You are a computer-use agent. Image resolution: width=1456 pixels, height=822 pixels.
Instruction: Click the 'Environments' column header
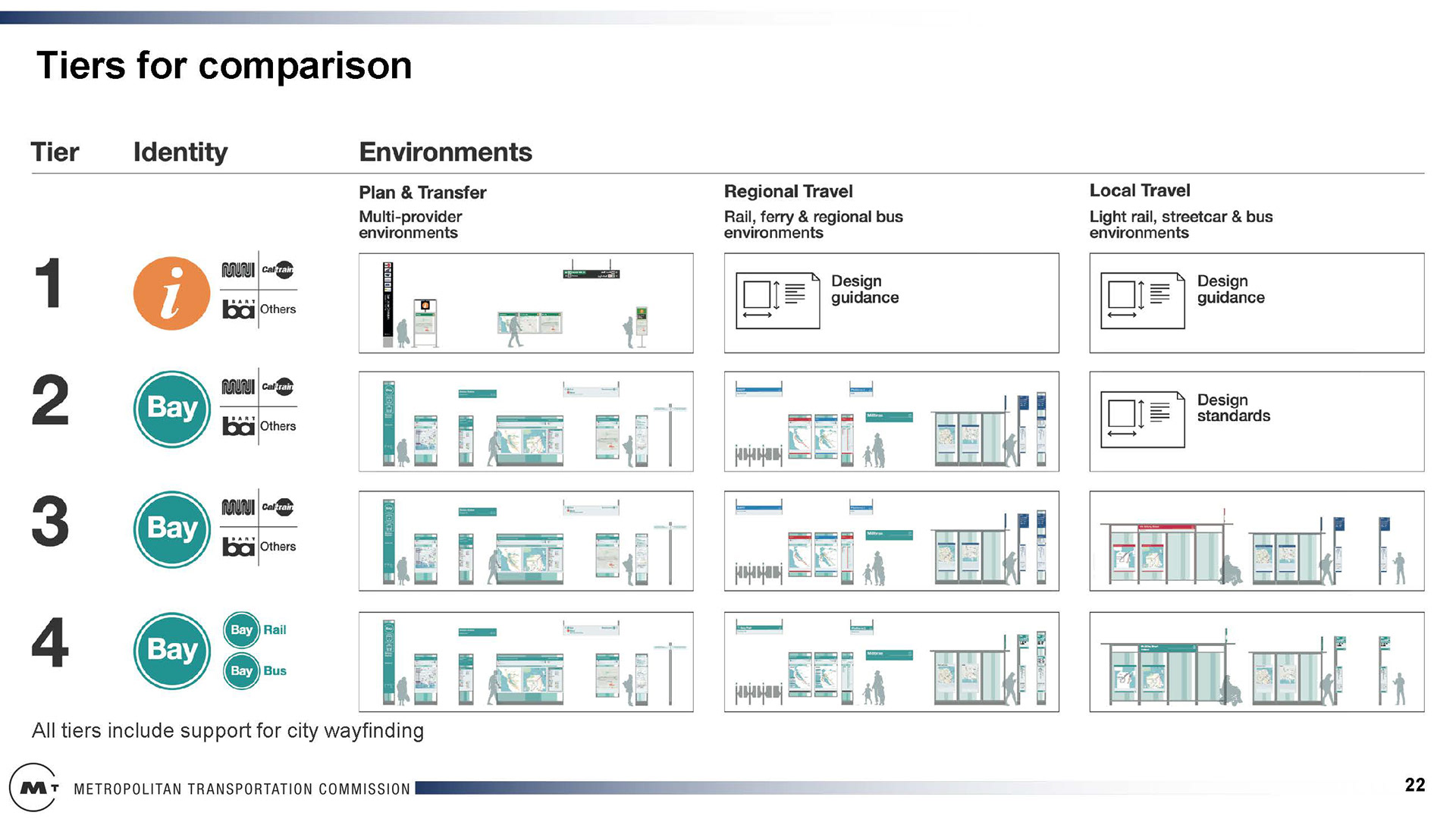coord(445,152)
